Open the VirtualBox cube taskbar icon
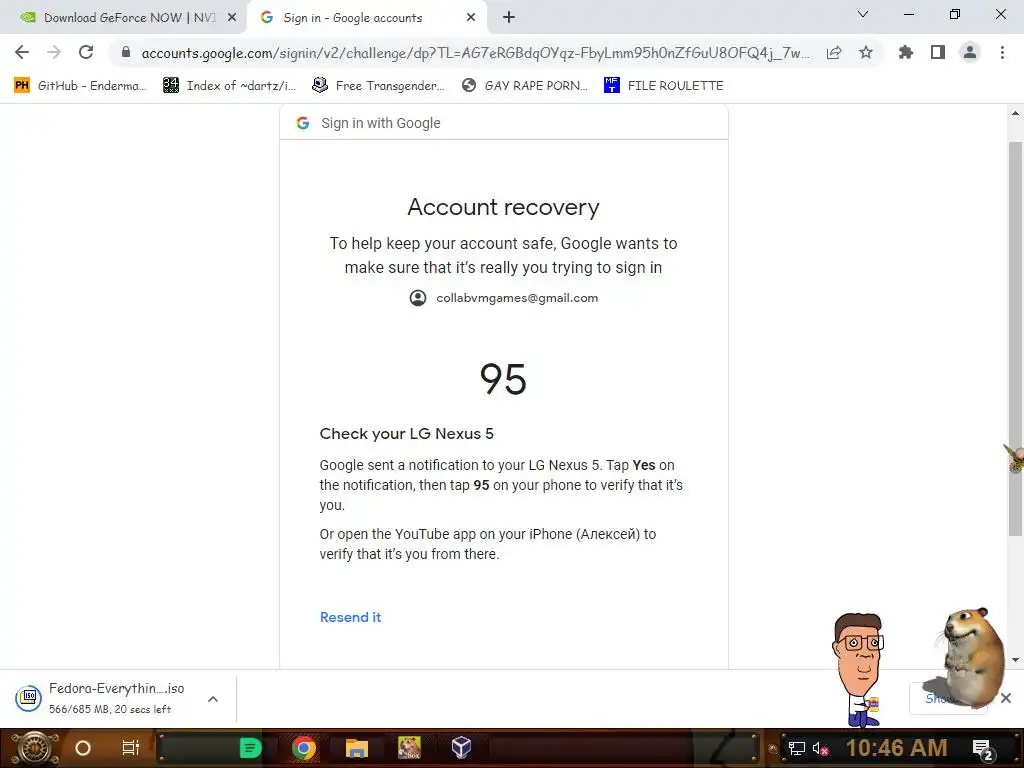This screenshot has width=1024, height=768. (x=462, y=748)
